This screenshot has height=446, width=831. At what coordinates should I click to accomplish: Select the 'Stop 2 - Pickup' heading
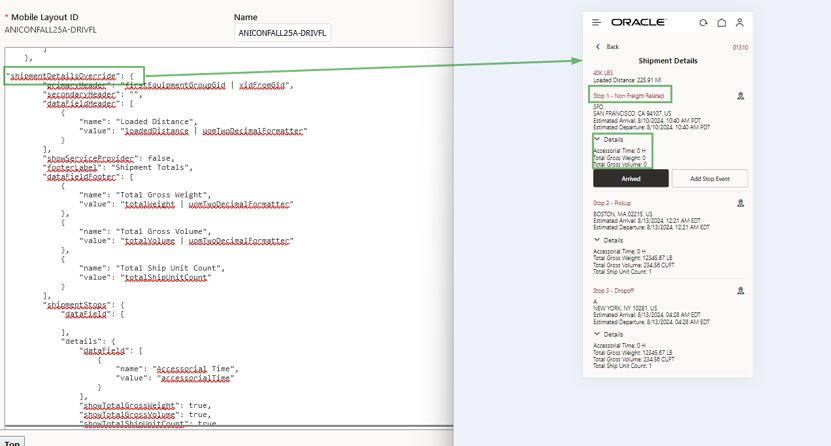tap(612, 203)
